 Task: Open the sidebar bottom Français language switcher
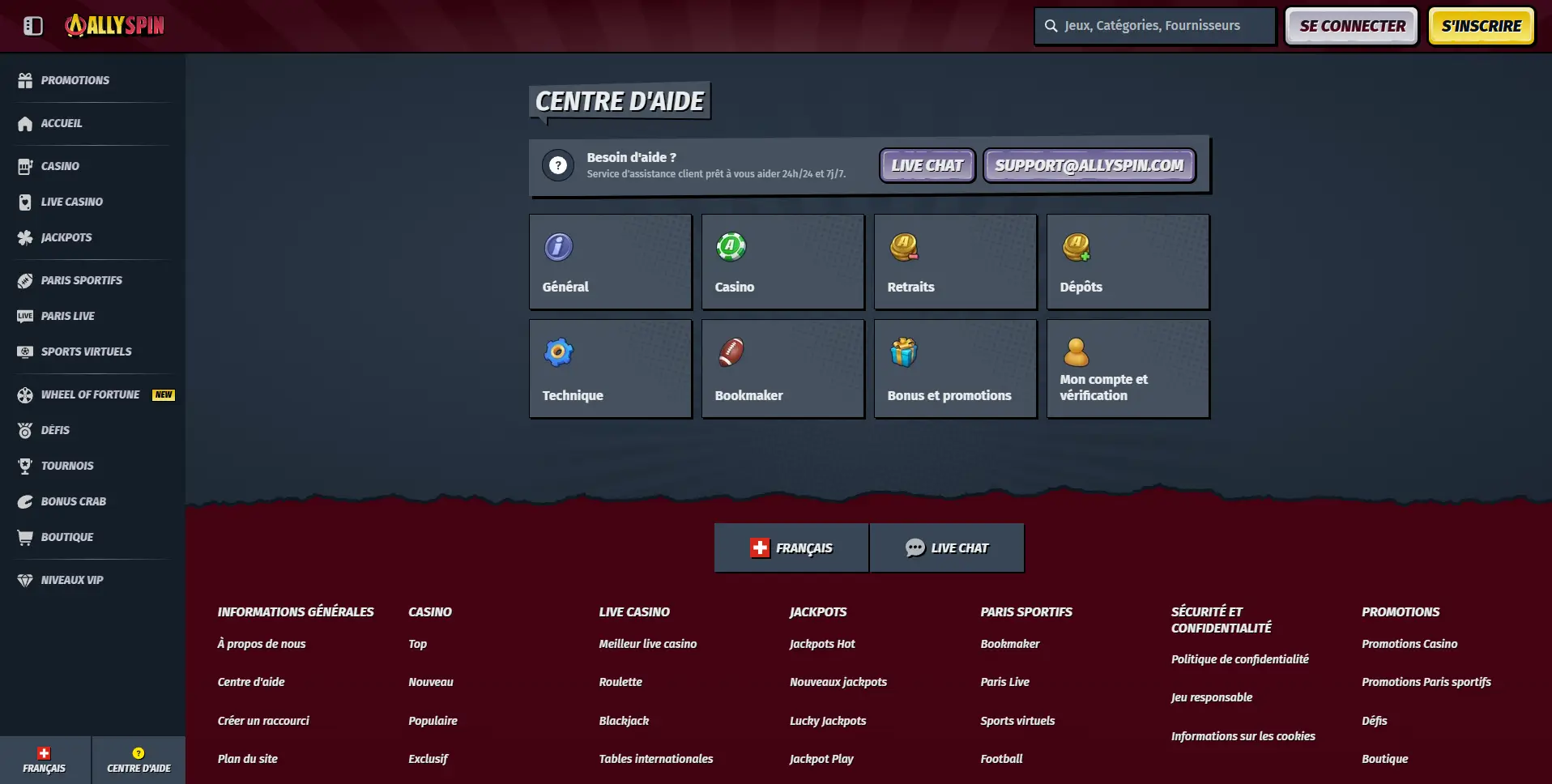(45, 760)
